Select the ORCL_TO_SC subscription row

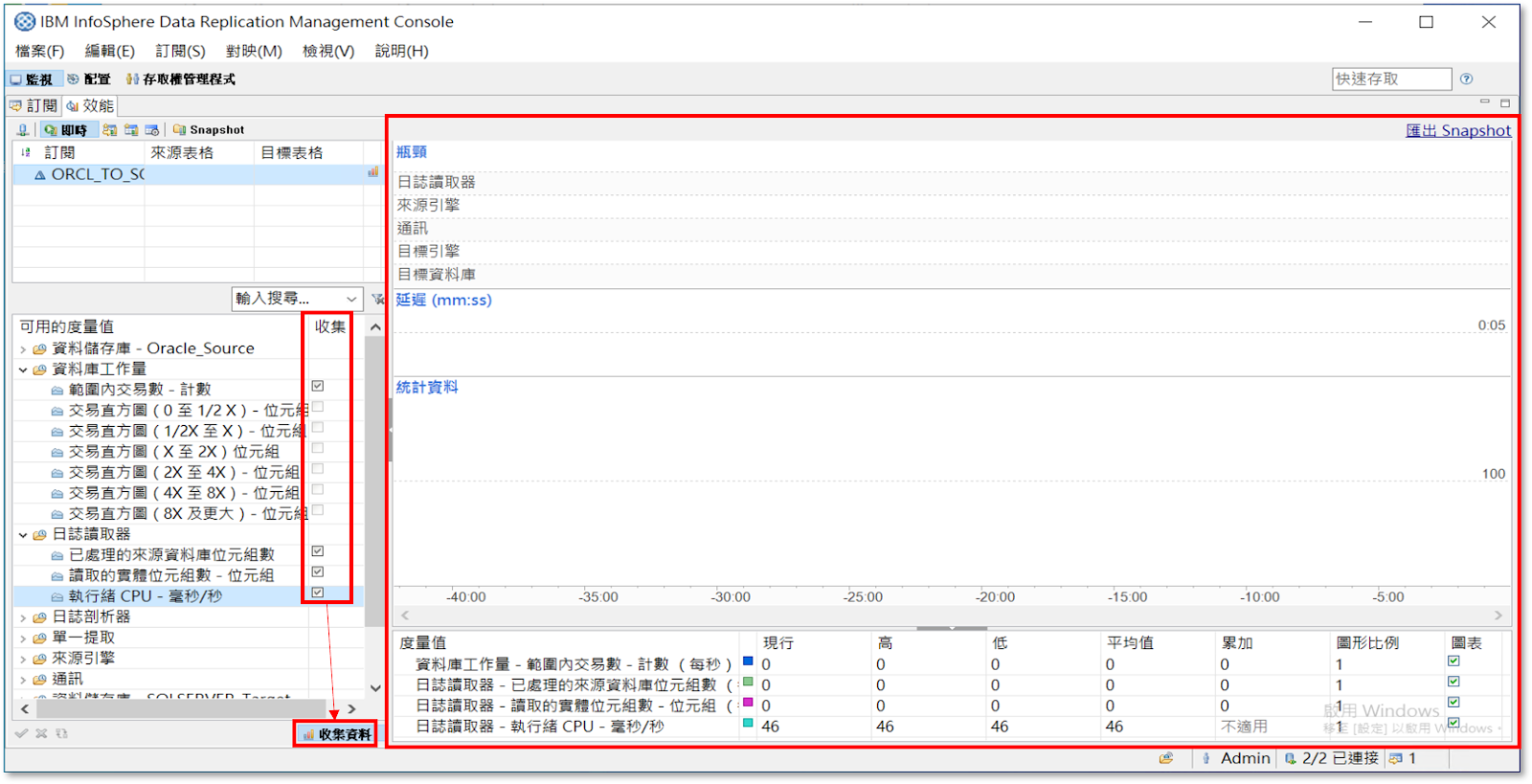[197, 174]
